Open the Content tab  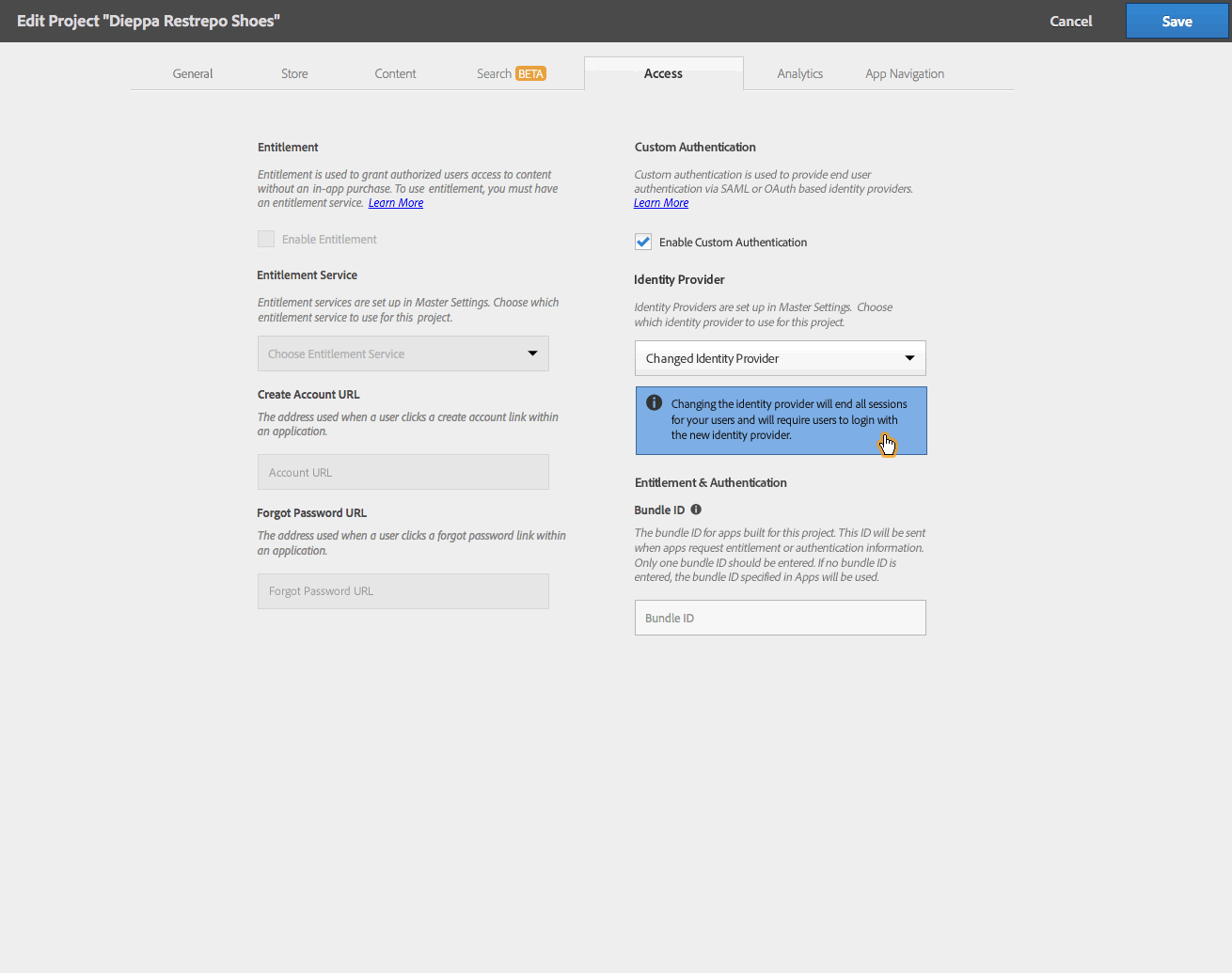395,73
